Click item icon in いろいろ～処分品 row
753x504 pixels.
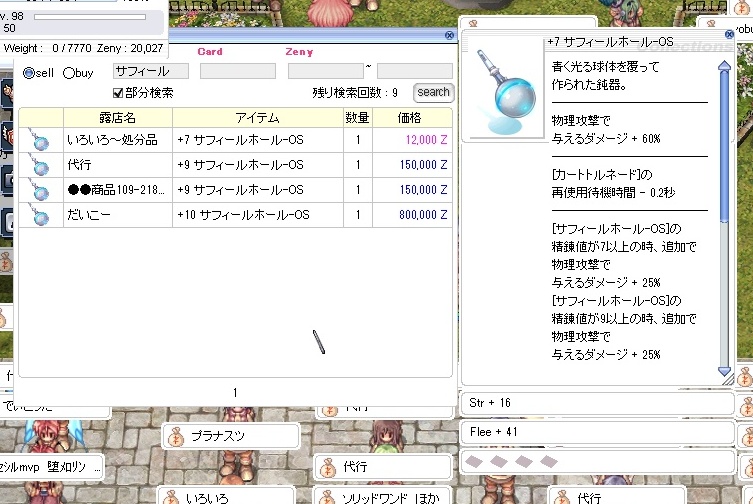(38, 140)
